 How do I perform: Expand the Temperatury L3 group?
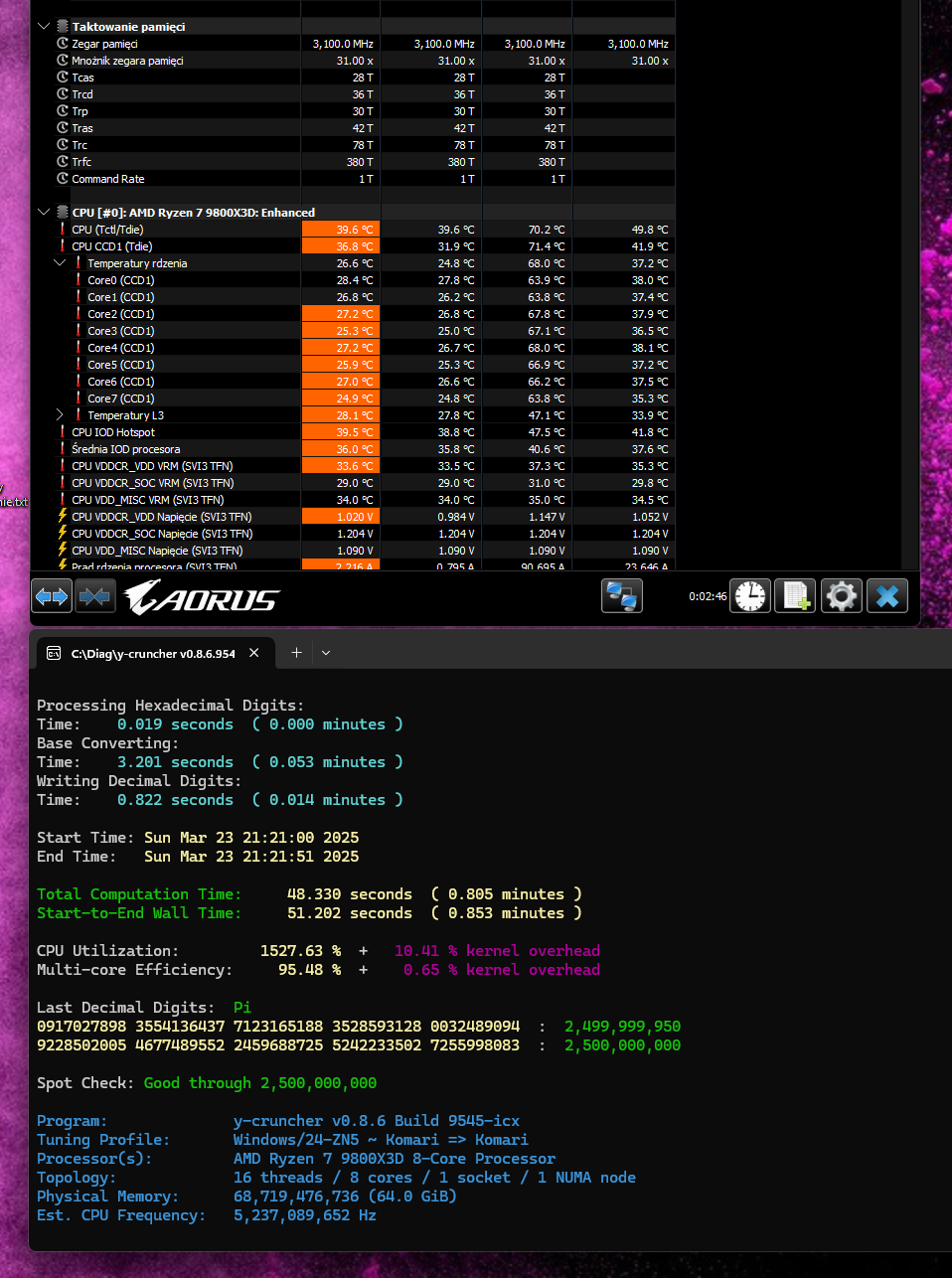[60, 415]
